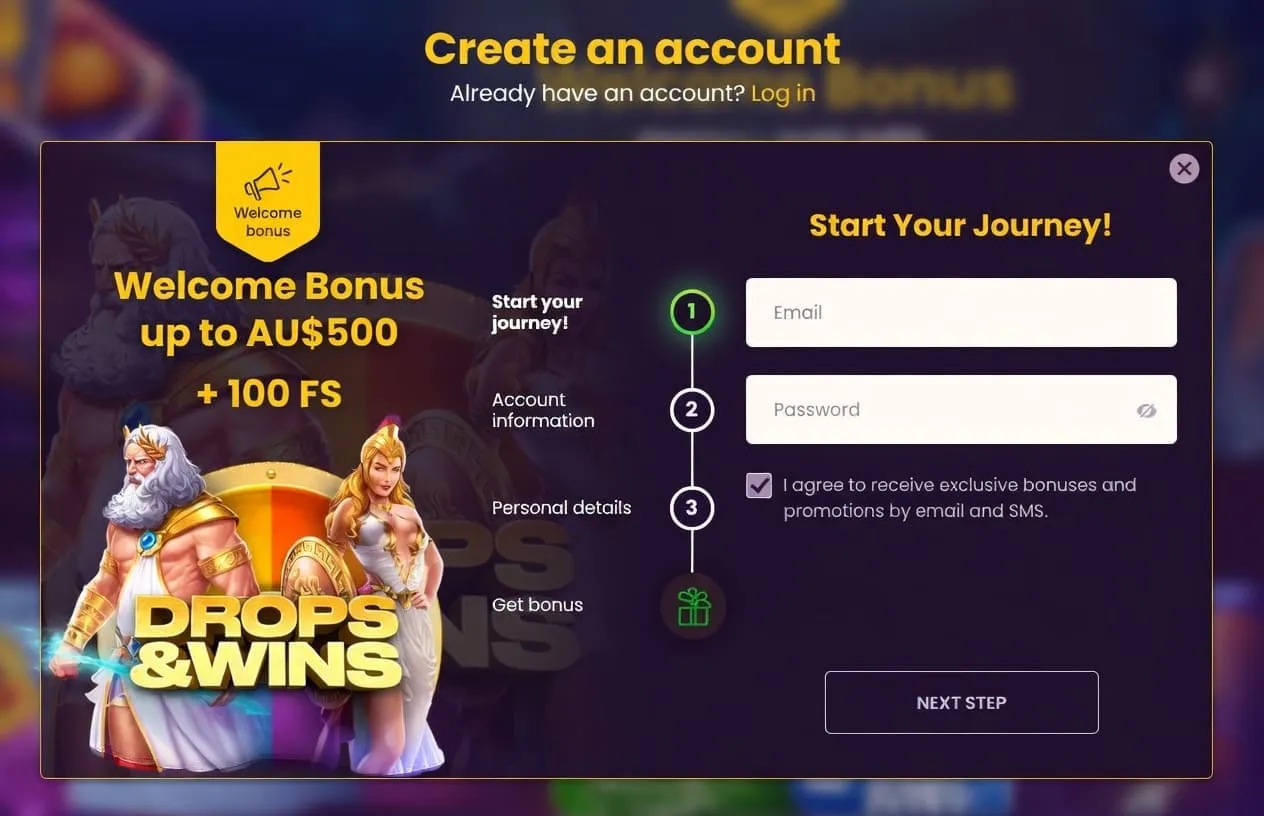This screenshot has width=1264, height=816.
Task: Close the registration dialog with X
Action: (1184, 169)
